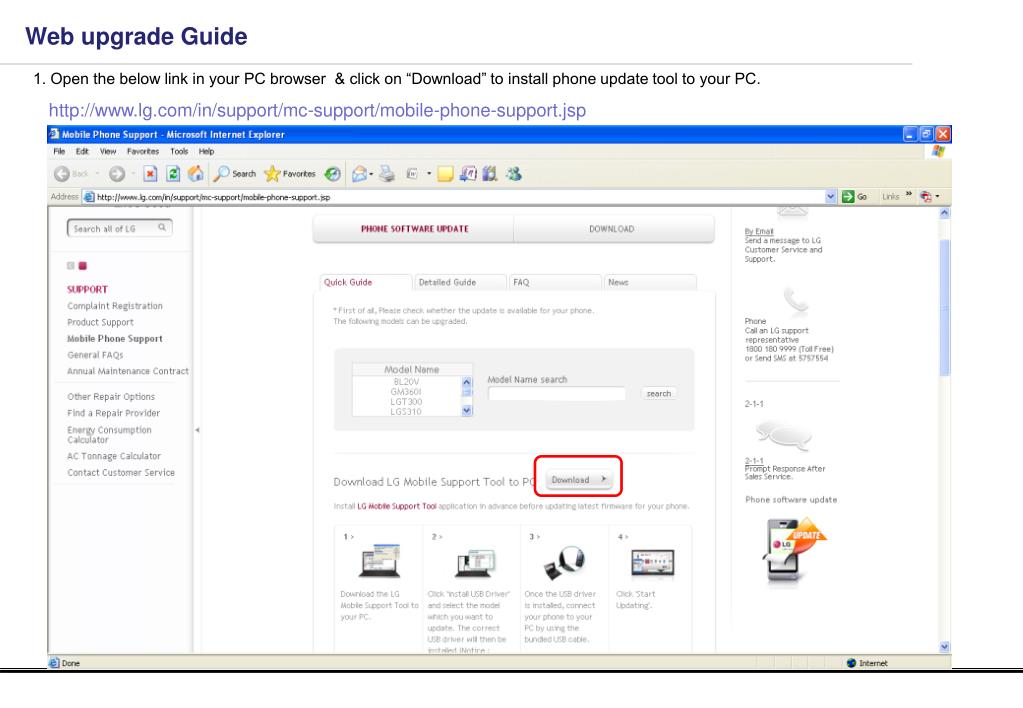Image resolution: width=1023 pixels, height=708 pixels.
Task: Click the Messenger people icon
Action: 514,174
